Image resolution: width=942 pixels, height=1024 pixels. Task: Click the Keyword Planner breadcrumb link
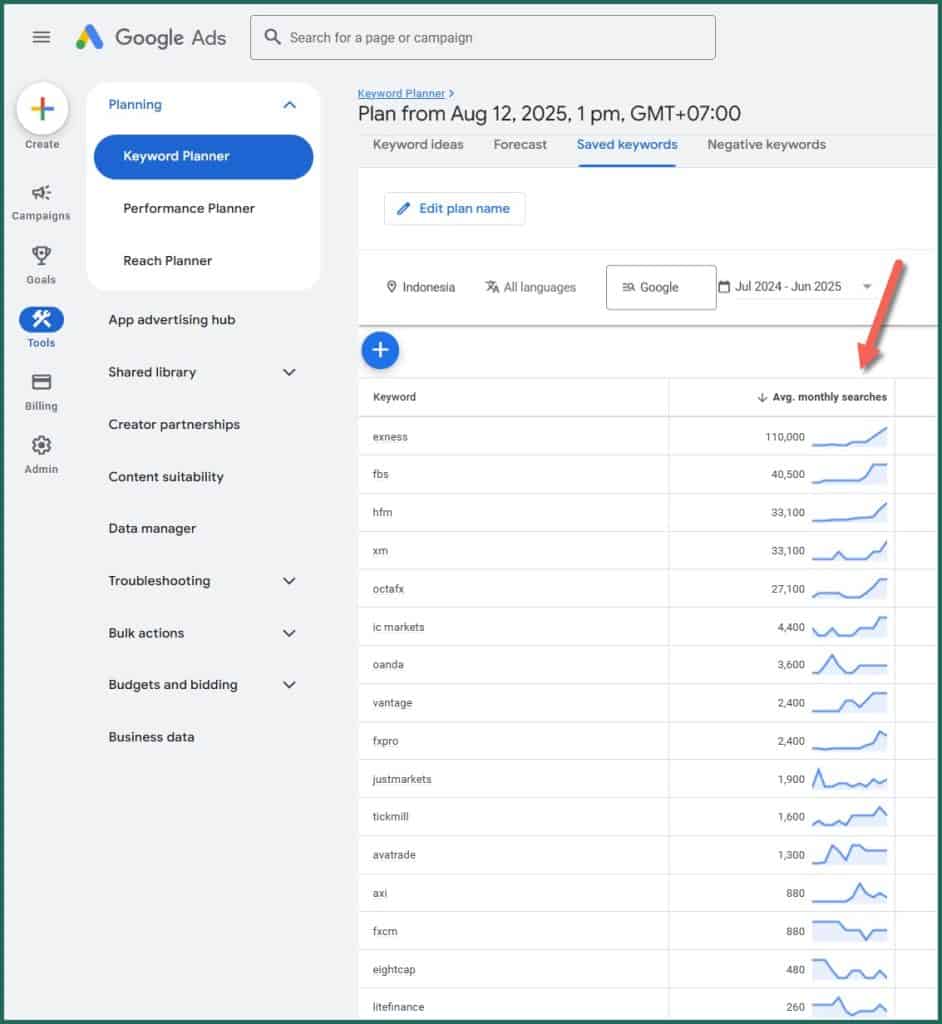[401, 93]
